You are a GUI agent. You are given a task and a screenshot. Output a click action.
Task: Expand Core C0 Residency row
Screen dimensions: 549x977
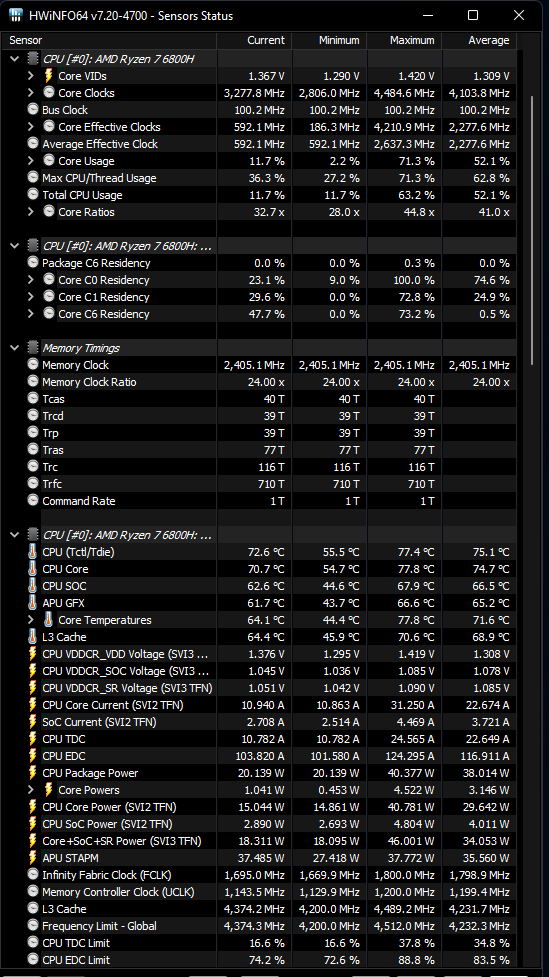pos(31,280)
